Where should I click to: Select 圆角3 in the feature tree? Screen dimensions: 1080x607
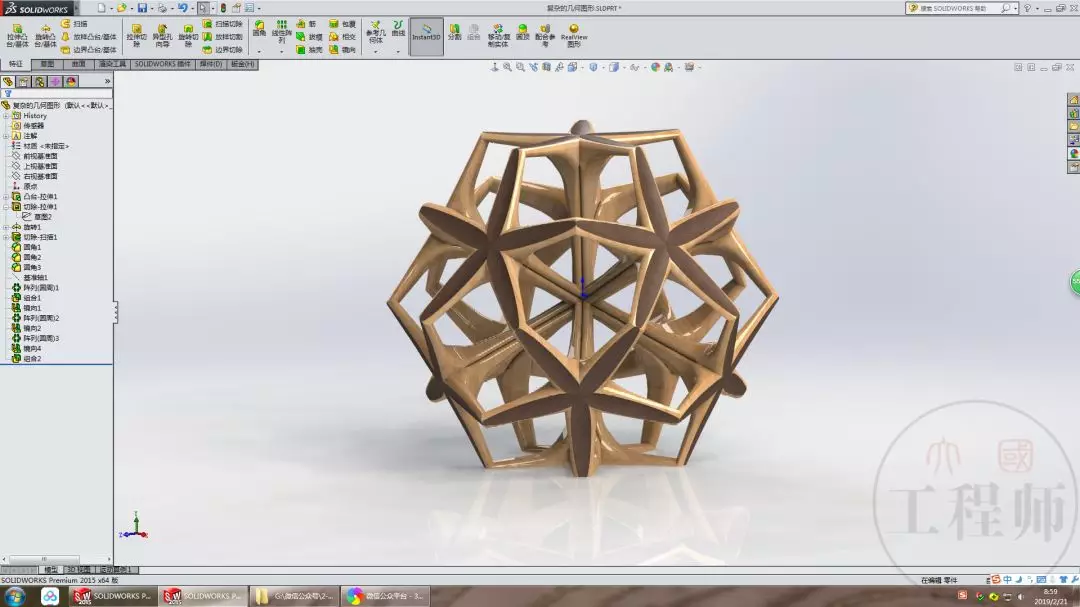[x=27, y=267]
